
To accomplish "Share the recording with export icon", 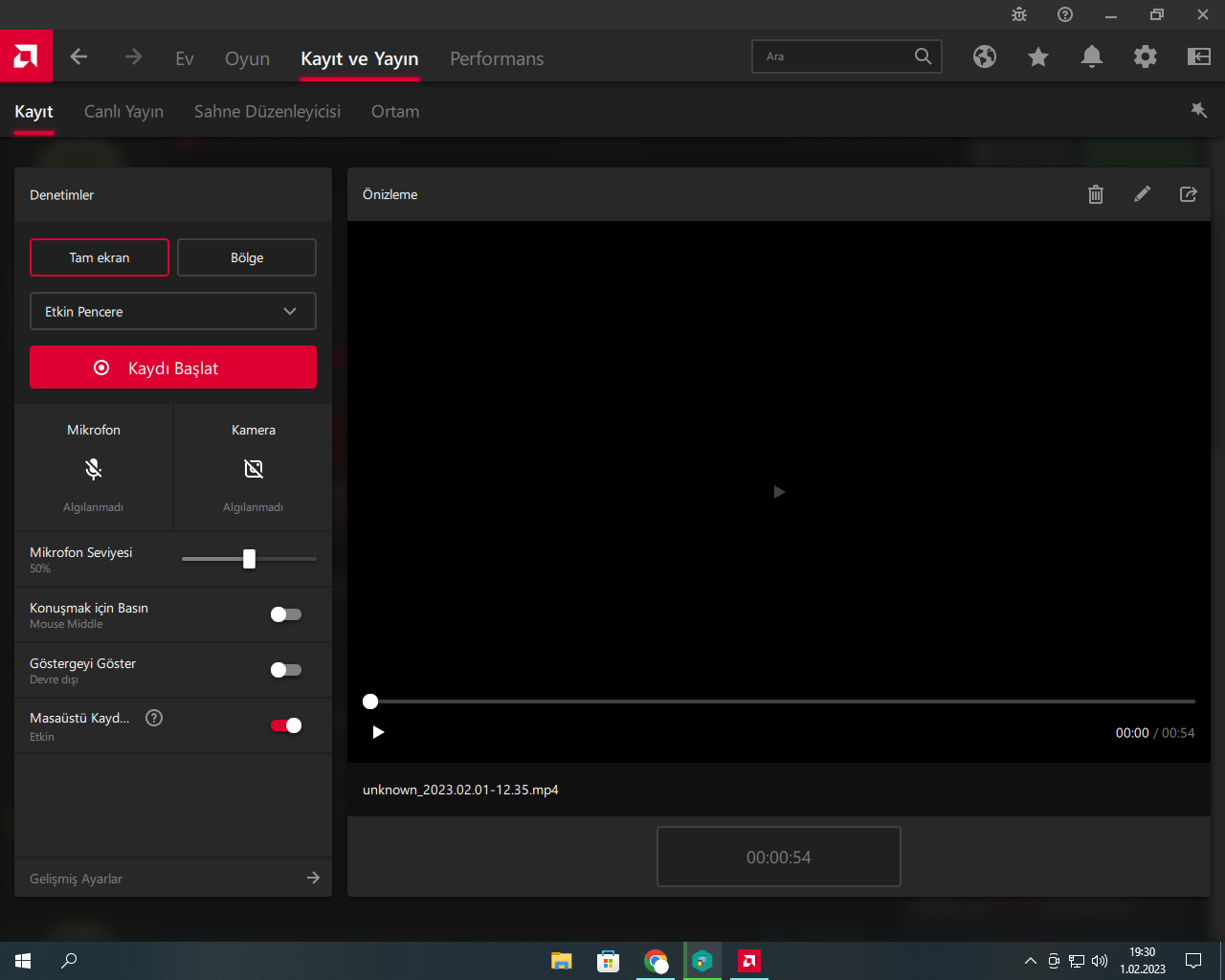I will (x=1189, y=194).
